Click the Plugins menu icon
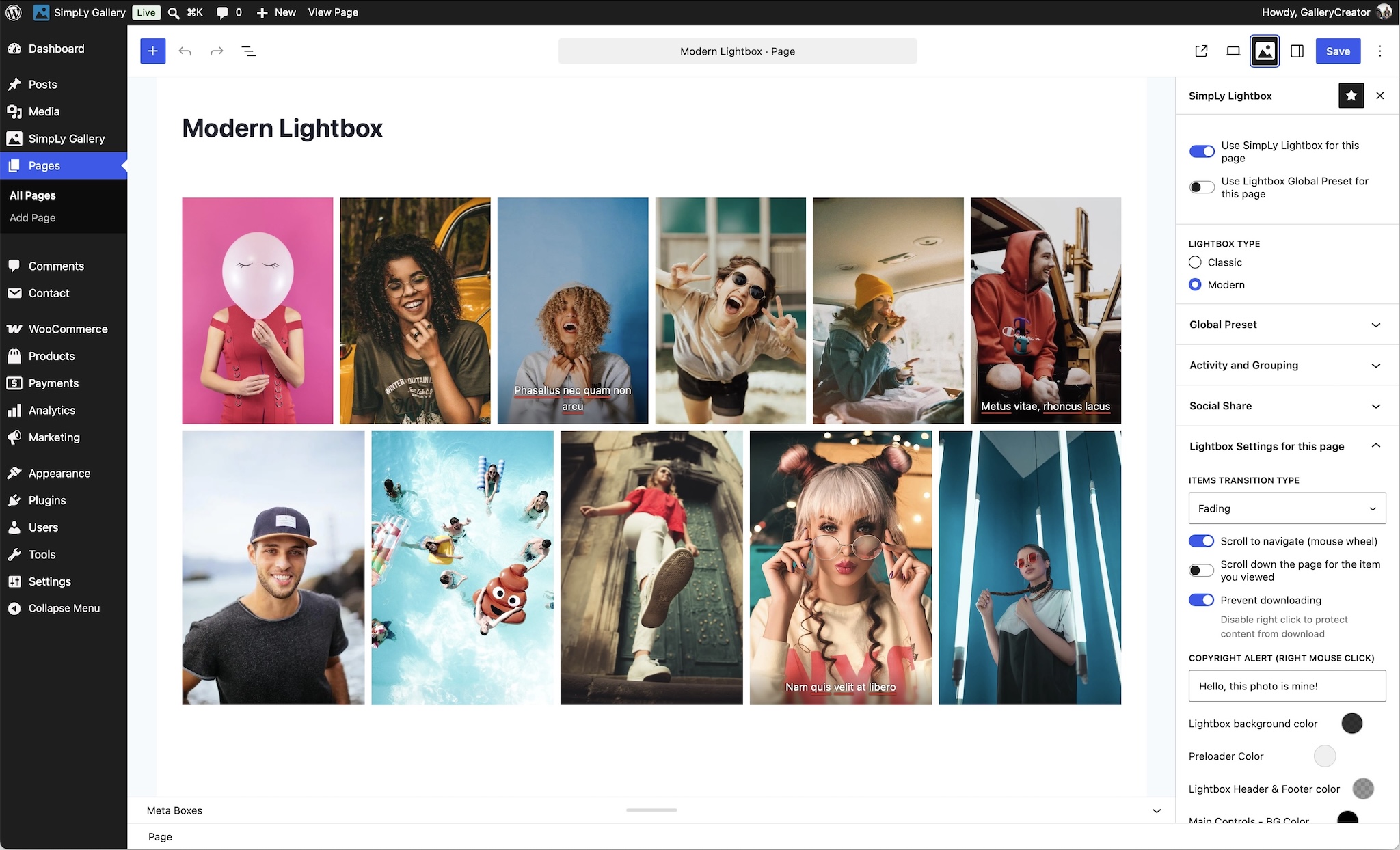The height and width of the screenshot is (850, 1400). coord(14,500)
